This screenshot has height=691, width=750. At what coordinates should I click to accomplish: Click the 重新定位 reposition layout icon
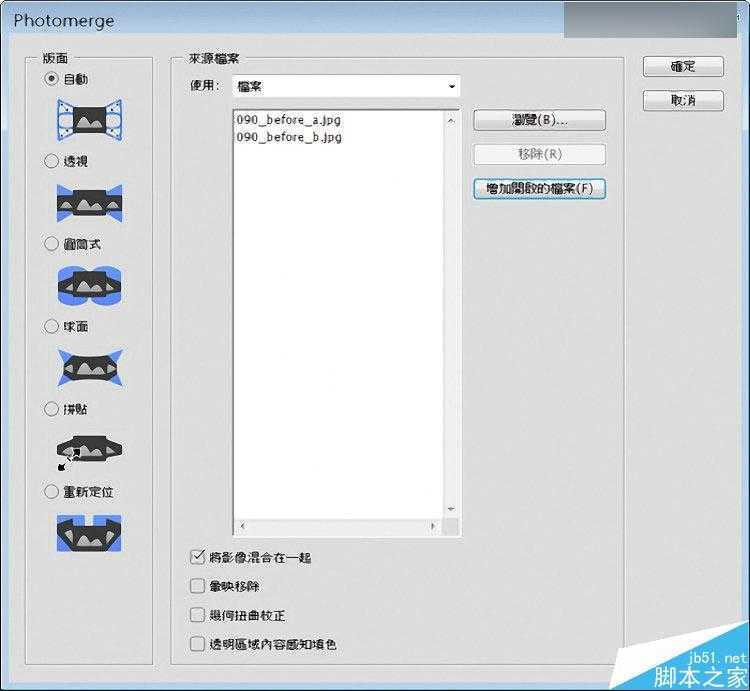pos(89,533)
